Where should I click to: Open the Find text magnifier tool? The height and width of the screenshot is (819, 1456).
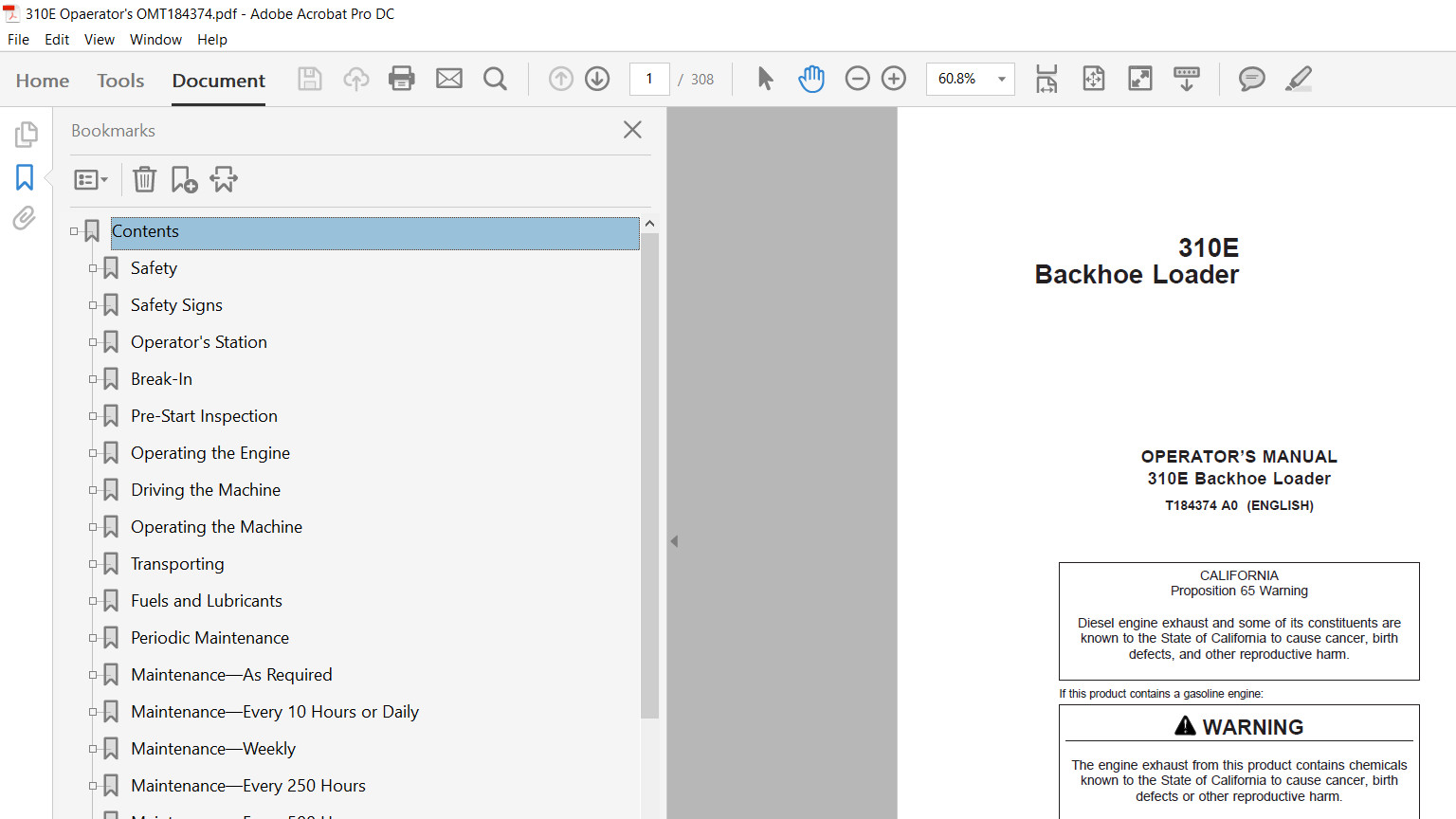pos(495,79)
